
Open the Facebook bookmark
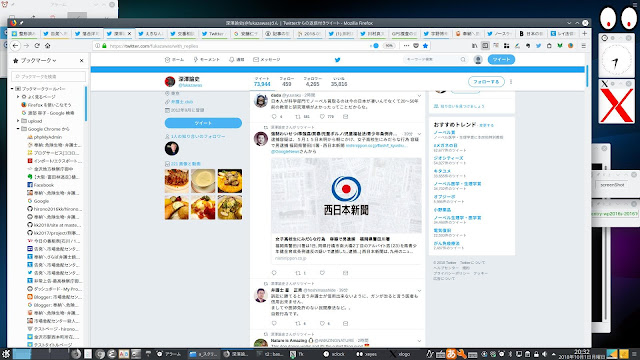40,185
